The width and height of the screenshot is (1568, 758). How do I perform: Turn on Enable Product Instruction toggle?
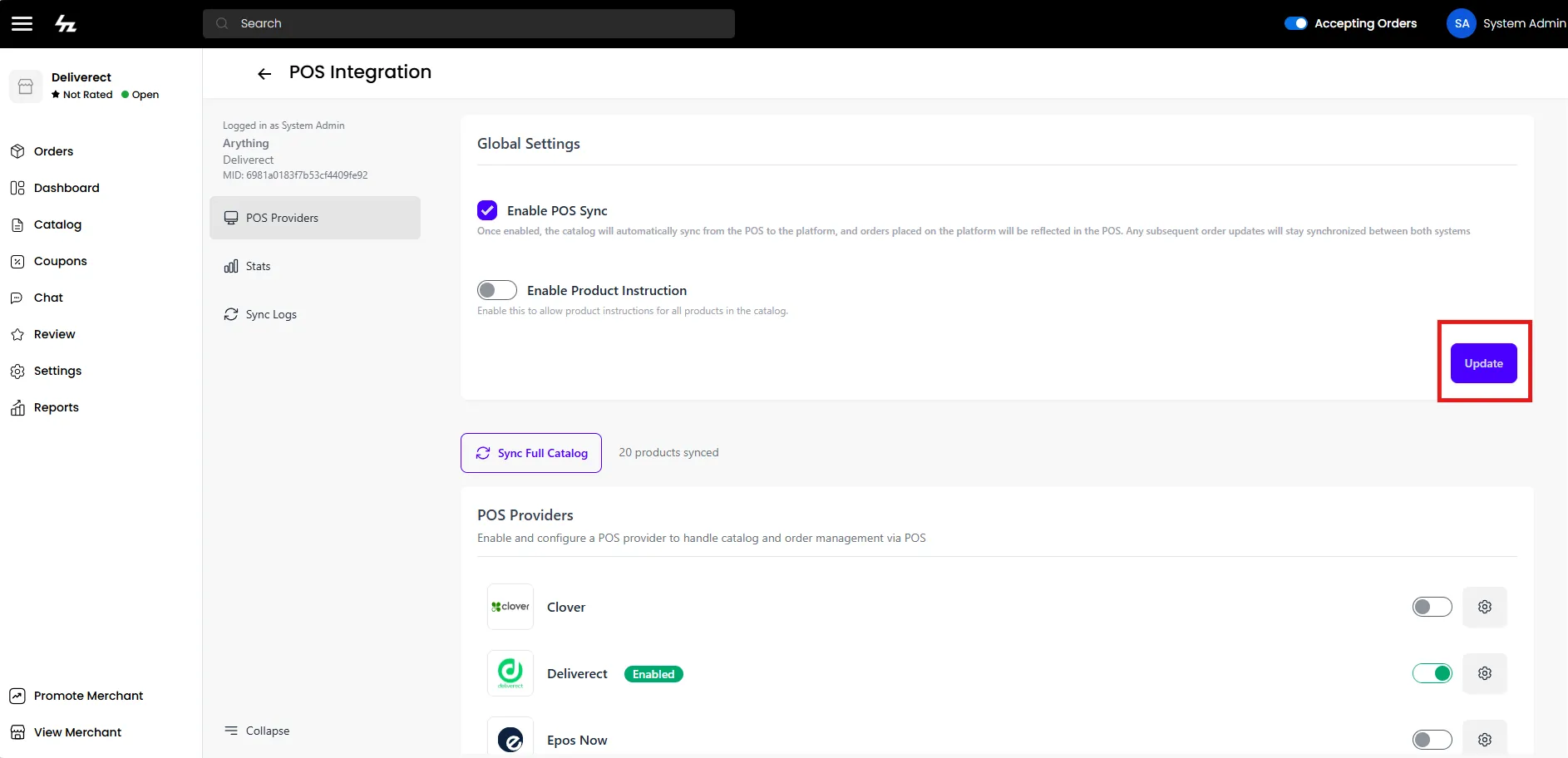[497, 290]
